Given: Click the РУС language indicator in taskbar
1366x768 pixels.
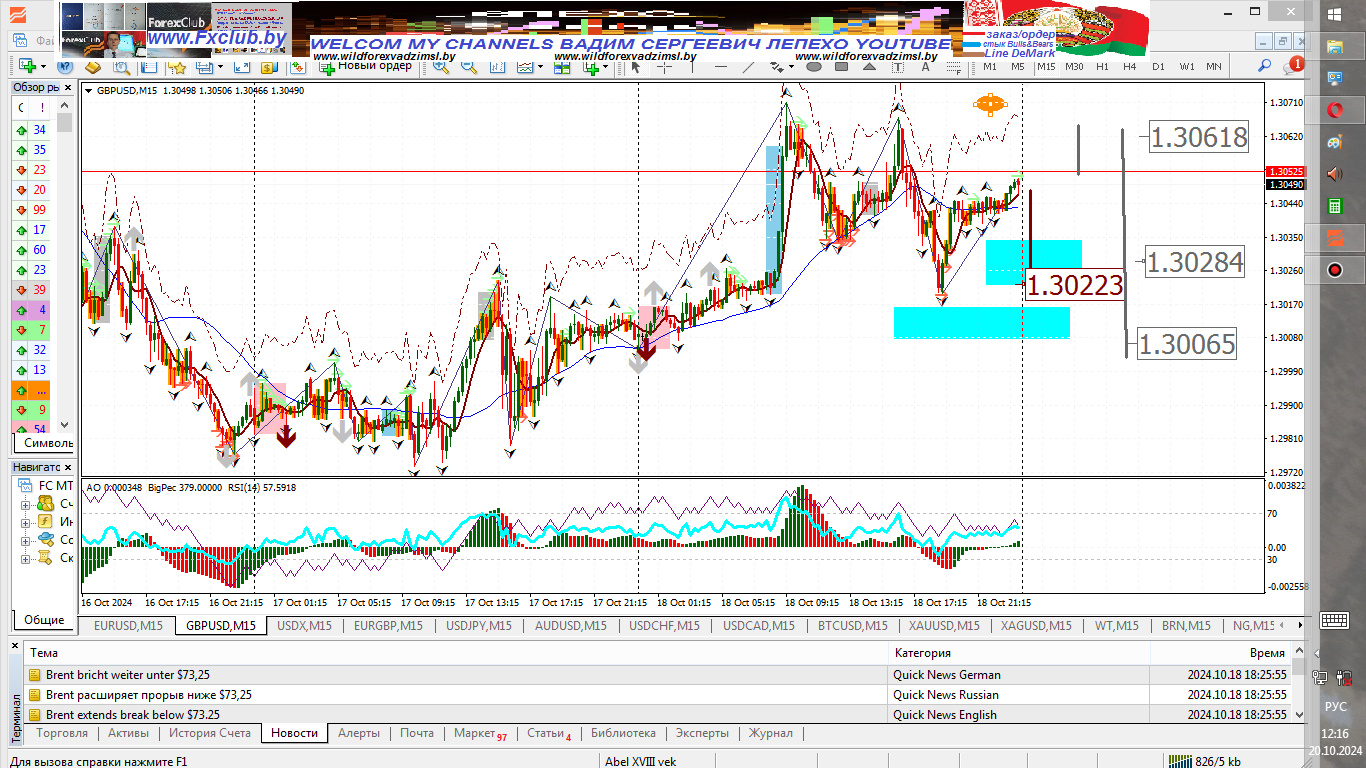Looking at the screenshot, I should [1335, 706].
